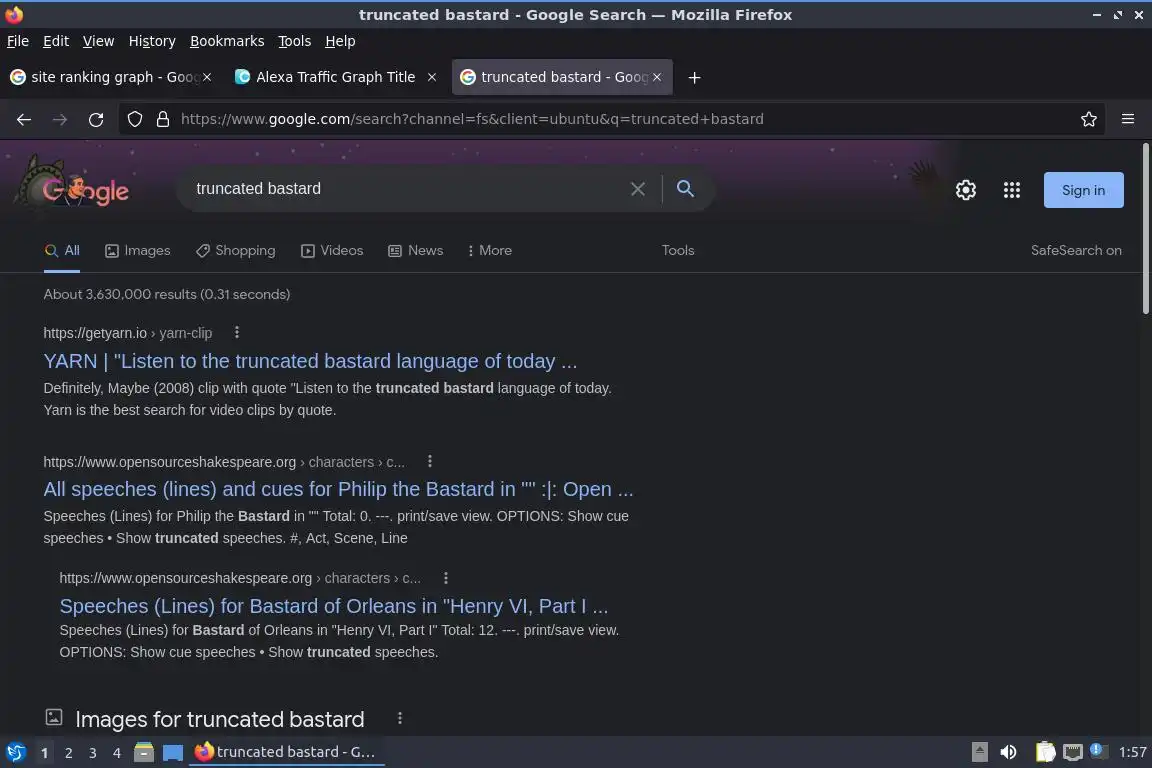The height and width of the screenshot is (768, 1152).
Task: Go back to the previous page
Action: (24, 119)
